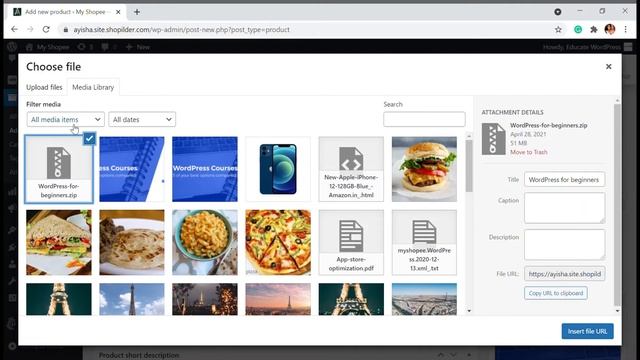Deselect WordPress-for-beginners.zip via its checkmark

point(89,139)
